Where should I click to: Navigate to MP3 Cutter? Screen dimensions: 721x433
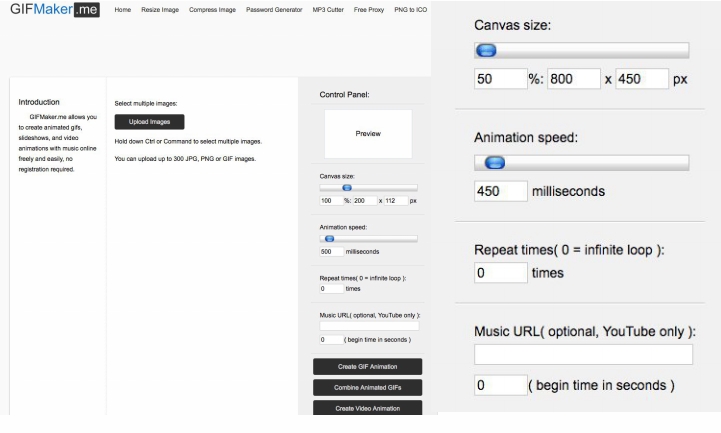click(x=326, y=10)
